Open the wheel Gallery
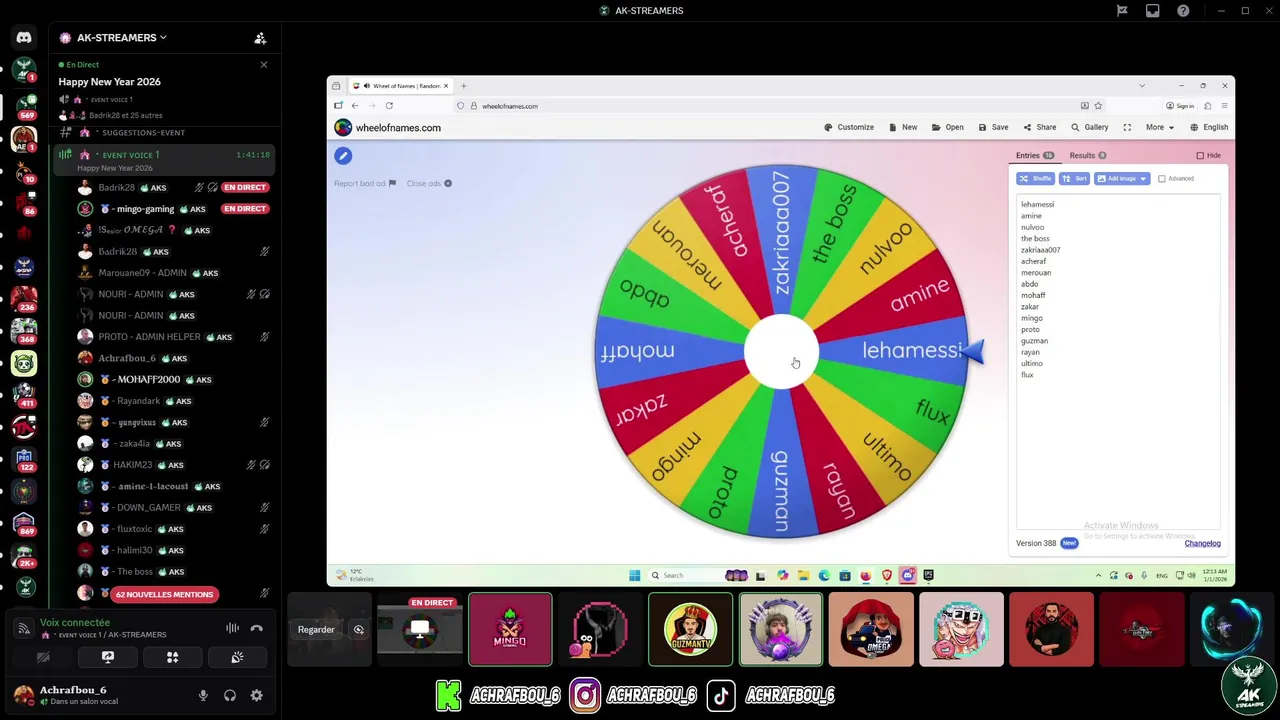 pos(1090,127)
